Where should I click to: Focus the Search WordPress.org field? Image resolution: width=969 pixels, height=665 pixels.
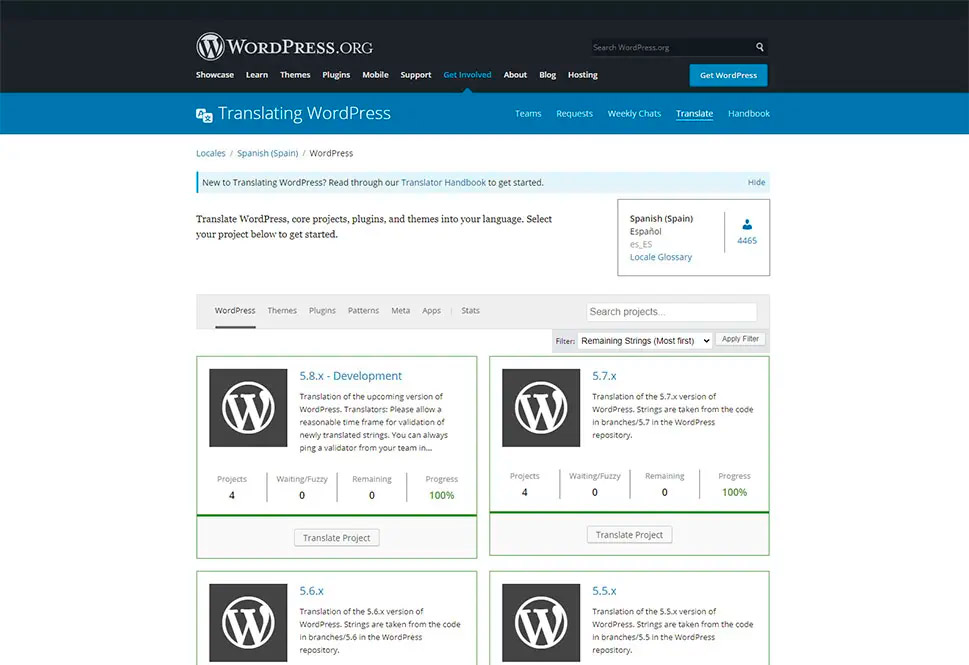670,47
